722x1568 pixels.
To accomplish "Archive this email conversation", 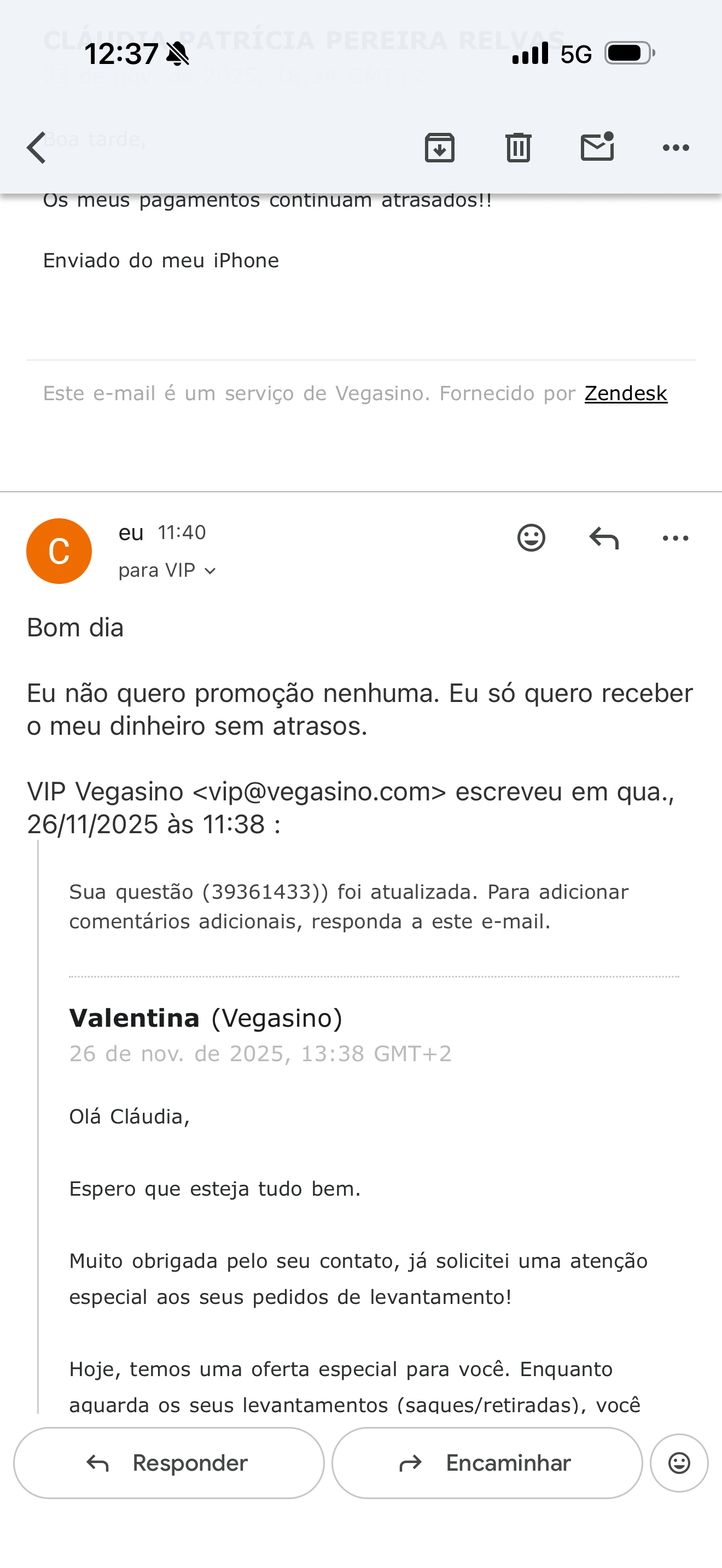I will 440,148.
